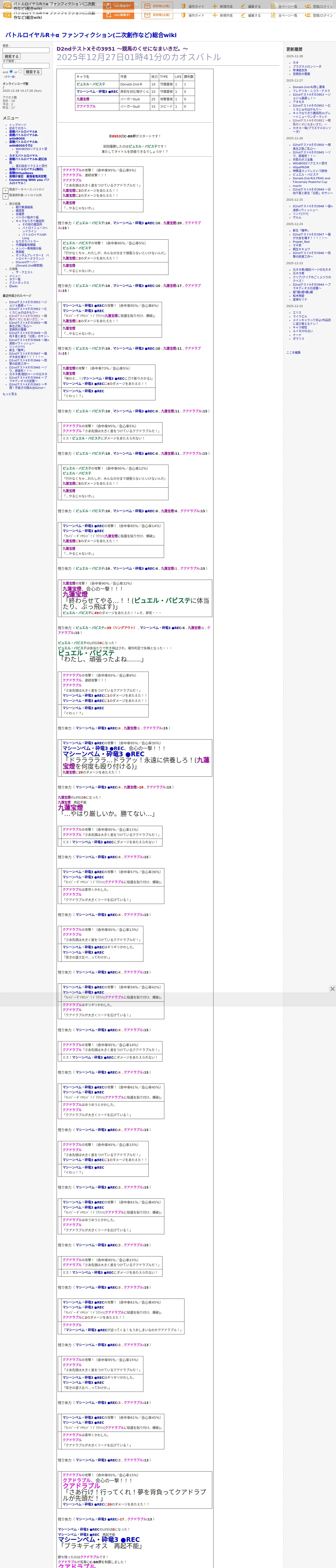Open Projekt_Red in update history
336x1568 pixels.
pos(301,242)
